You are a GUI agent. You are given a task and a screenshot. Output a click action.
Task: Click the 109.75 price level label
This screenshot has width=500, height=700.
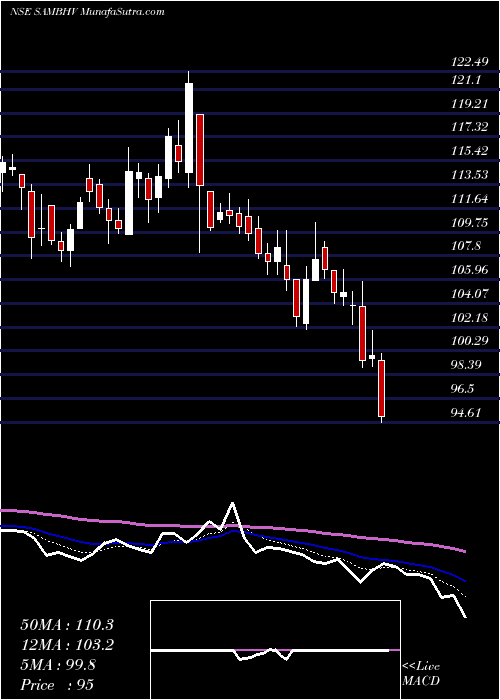click(x=470, y=222)
